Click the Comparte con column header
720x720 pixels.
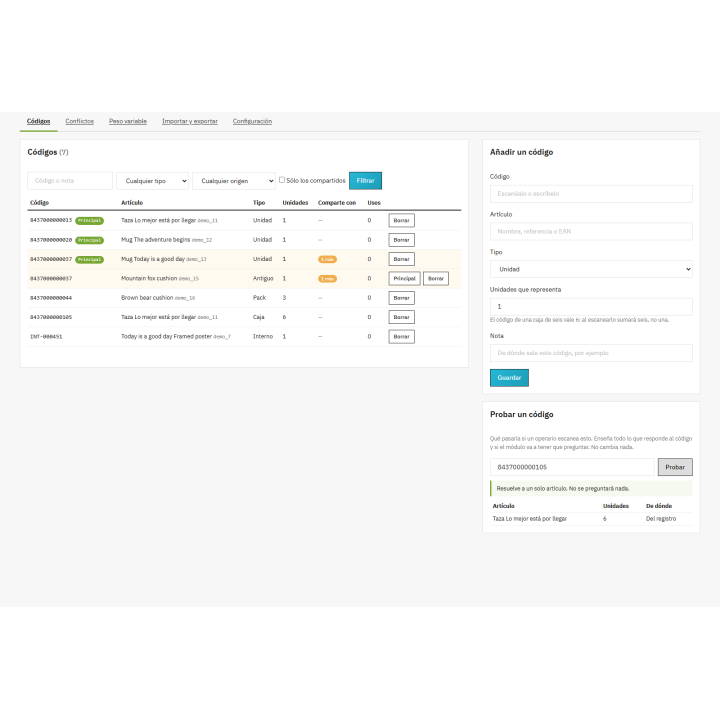click(337, 202)
